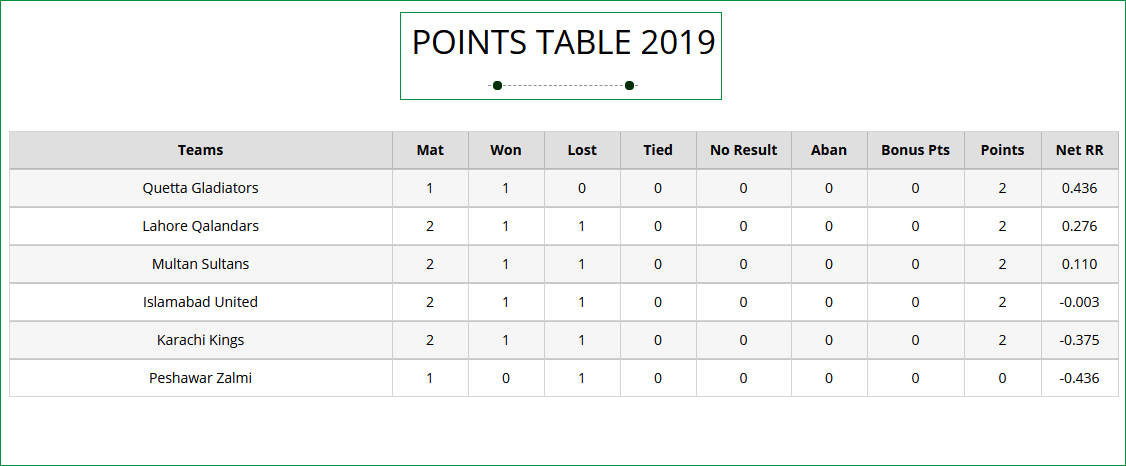Select the Quetta Gladiators team name
1126x466 pixels.
coord(200,188)
